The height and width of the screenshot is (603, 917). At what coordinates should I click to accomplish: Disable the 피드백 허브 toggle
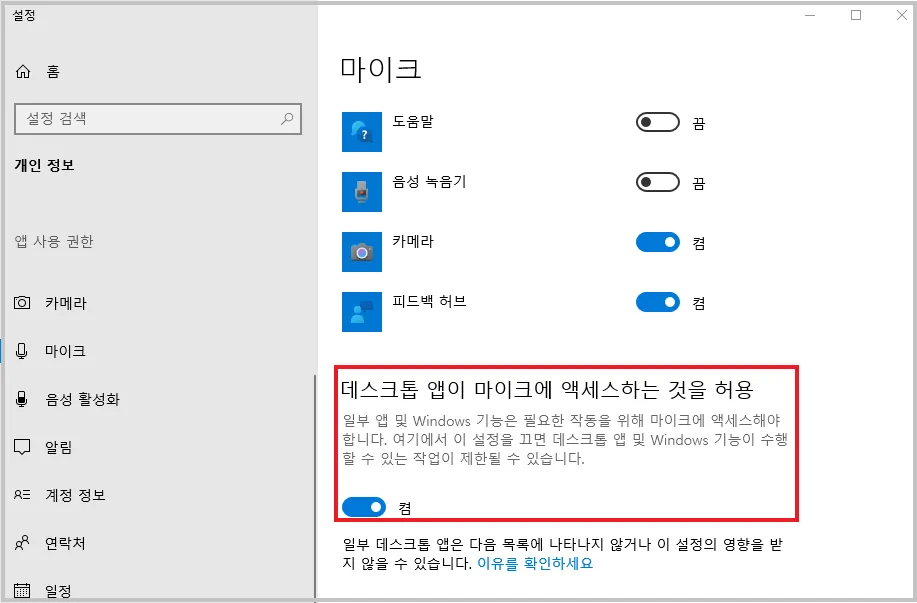[x=657, y=302]
